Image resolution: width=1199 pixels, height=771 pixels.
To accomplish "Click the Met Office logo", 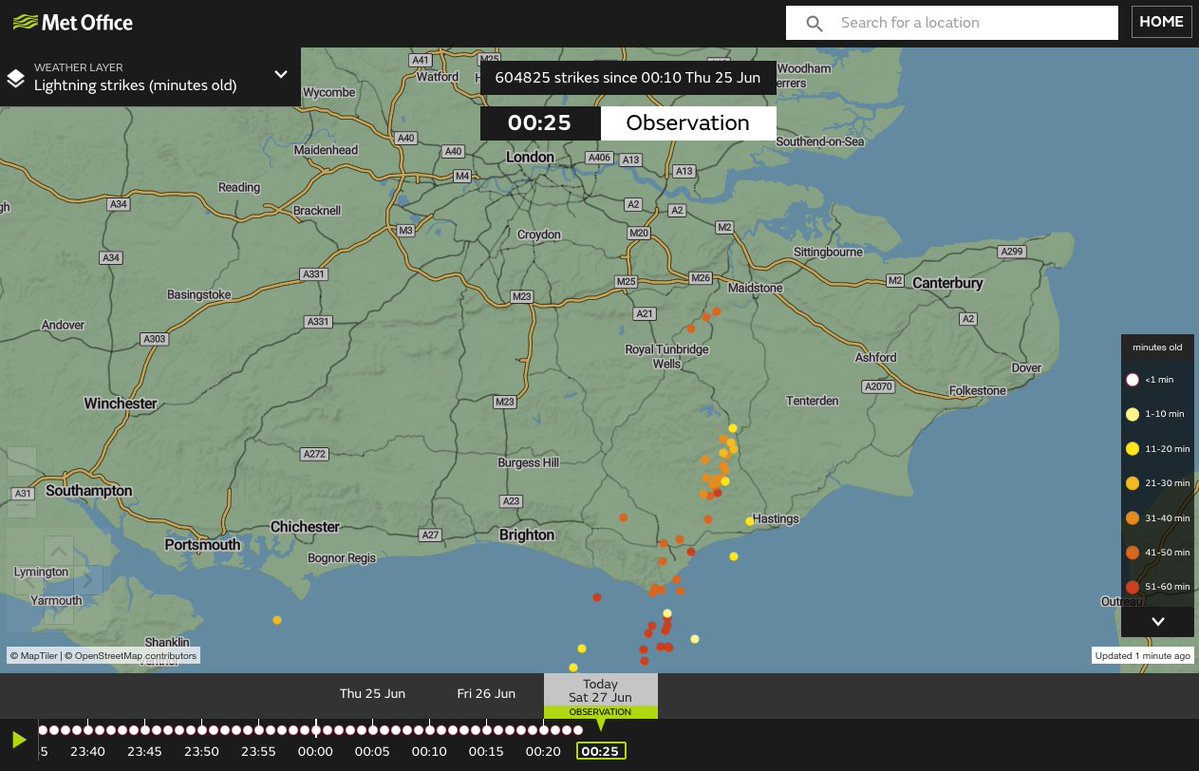I will 73,23.
